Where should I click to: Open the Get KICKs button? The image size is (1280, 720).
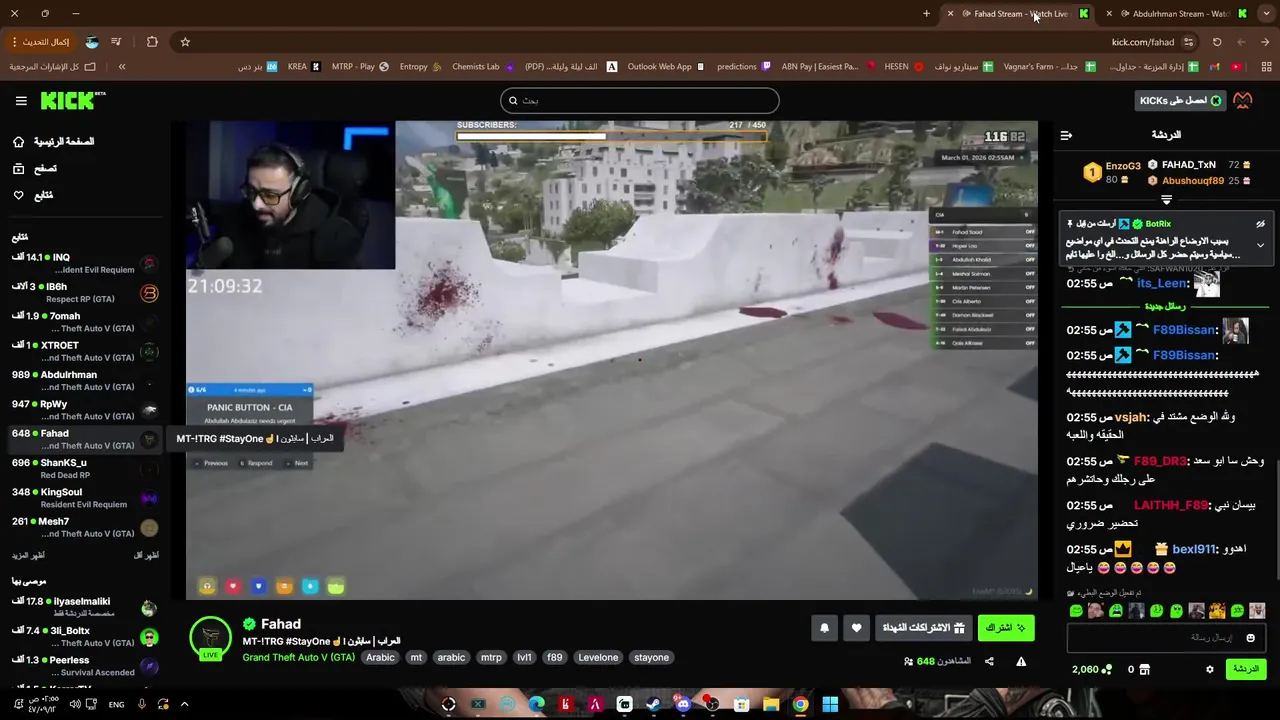[x=1180, y=101]
